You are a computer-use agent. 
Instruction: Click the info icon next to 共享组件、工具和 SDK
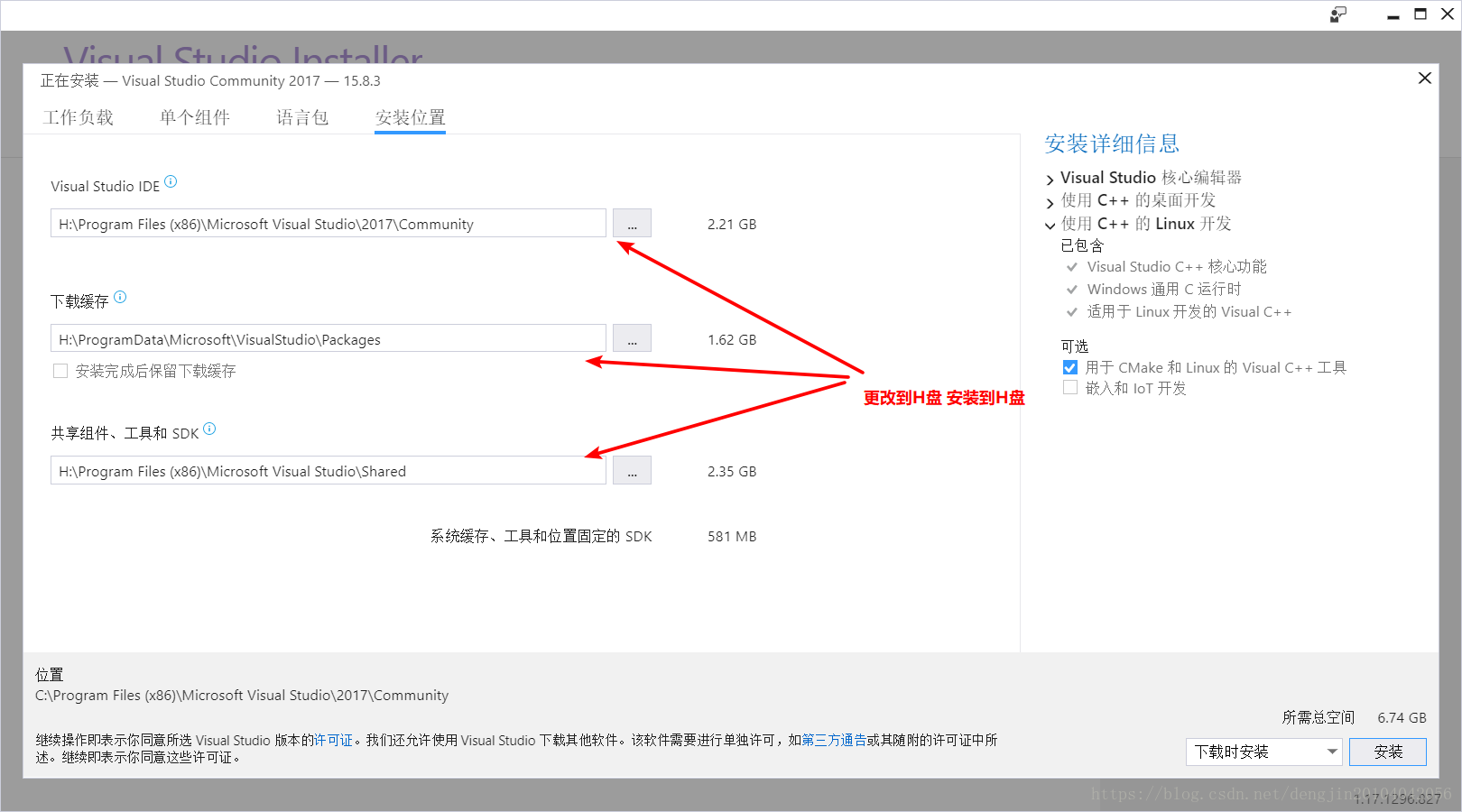(x=209, y=429)
